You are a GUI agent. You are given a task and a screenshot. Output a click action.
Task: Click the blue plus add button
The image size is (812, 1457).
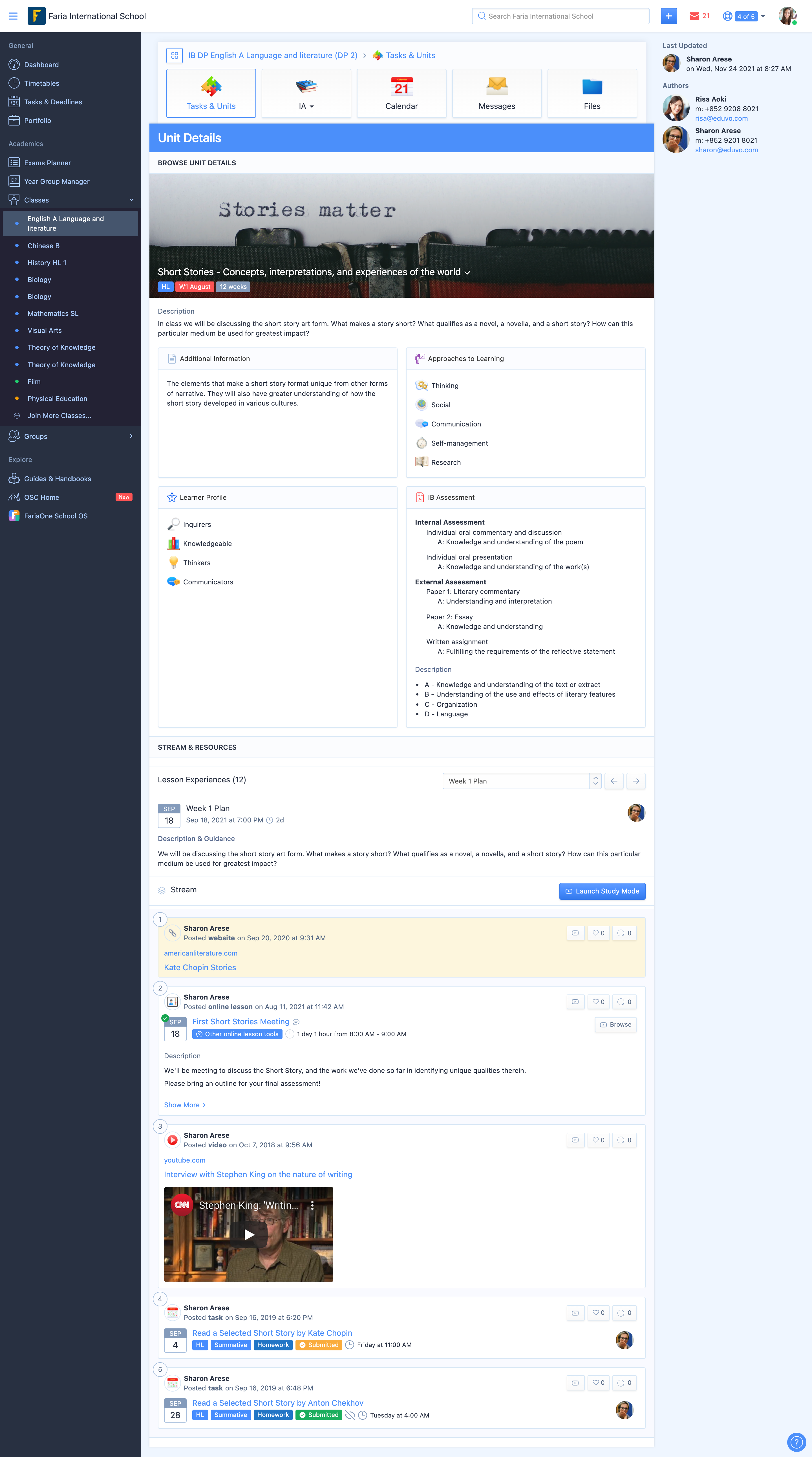pyautogui.click(x=668, y=16)
